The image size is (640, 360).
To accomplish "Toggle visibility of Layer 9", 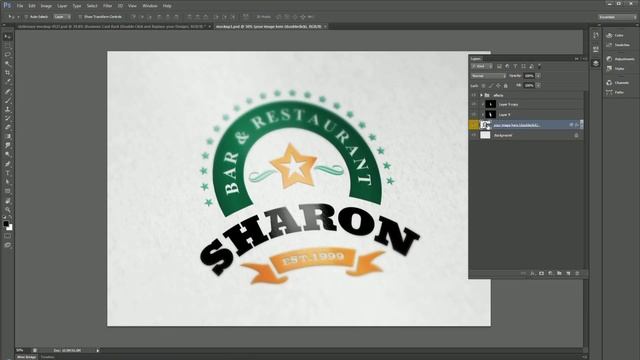I will pyautogui.click(x=473, y=115).
